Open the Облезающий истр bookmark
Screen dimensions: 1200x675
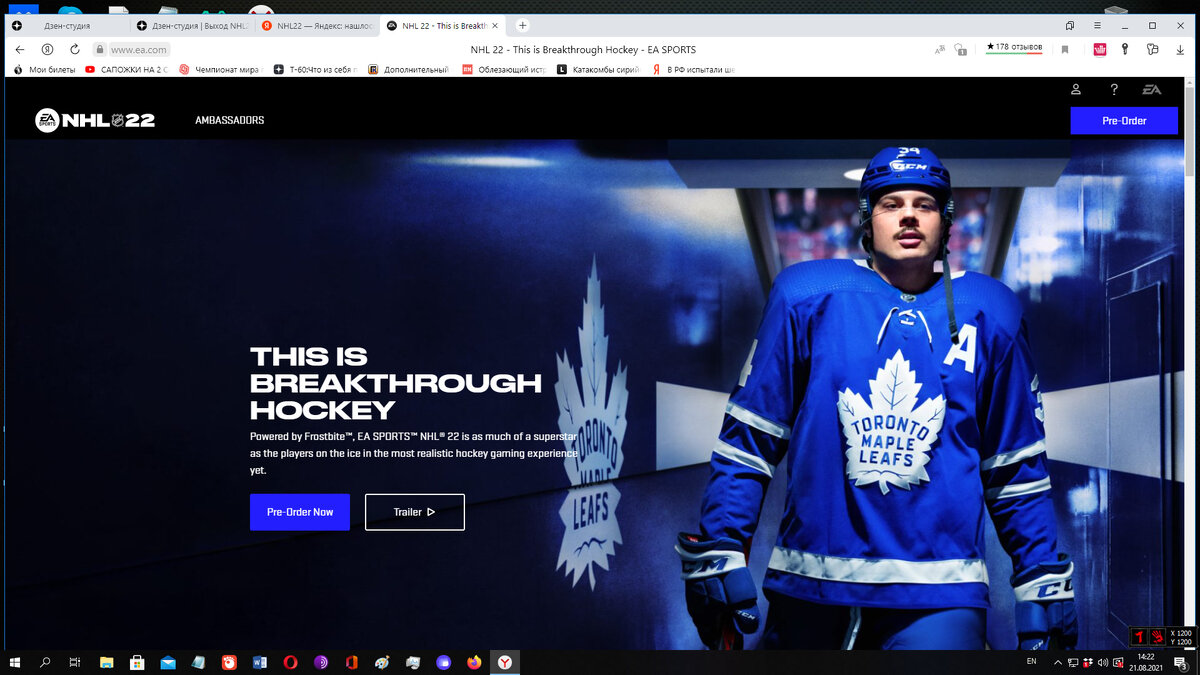(503, 70)
